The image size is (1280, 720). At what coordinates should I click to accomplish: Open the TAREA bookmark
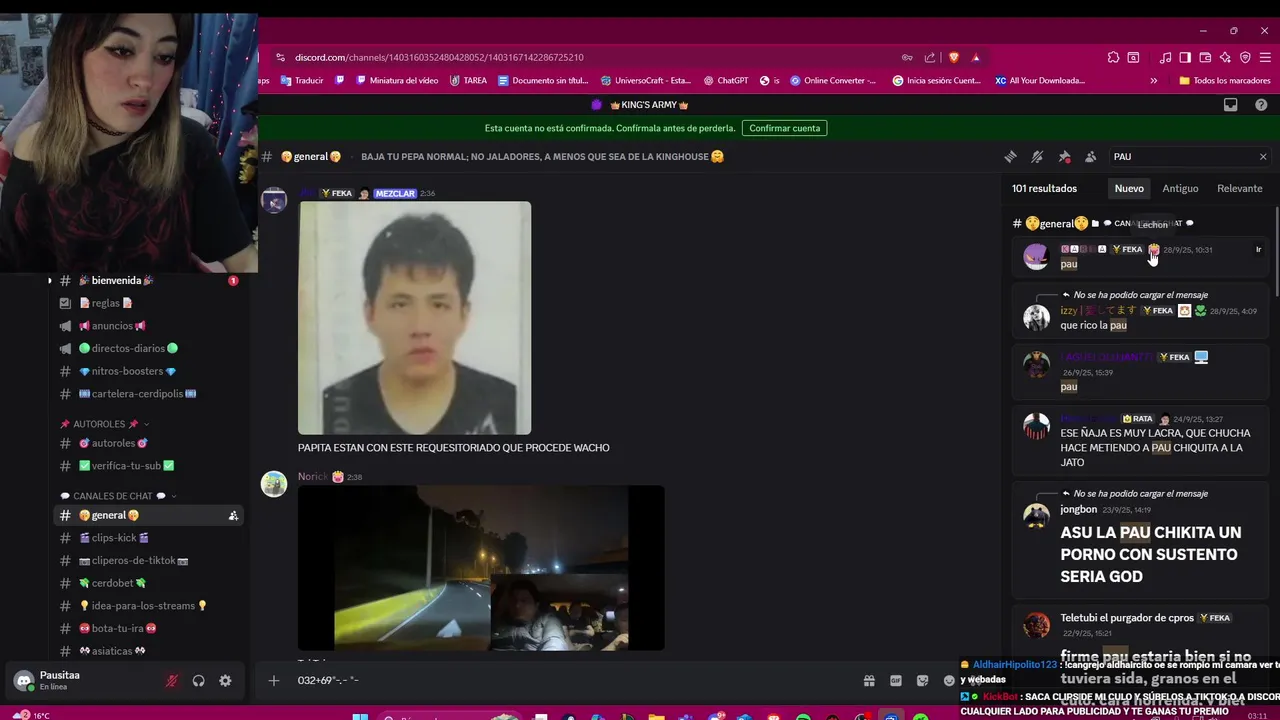(x=468, y=81)
